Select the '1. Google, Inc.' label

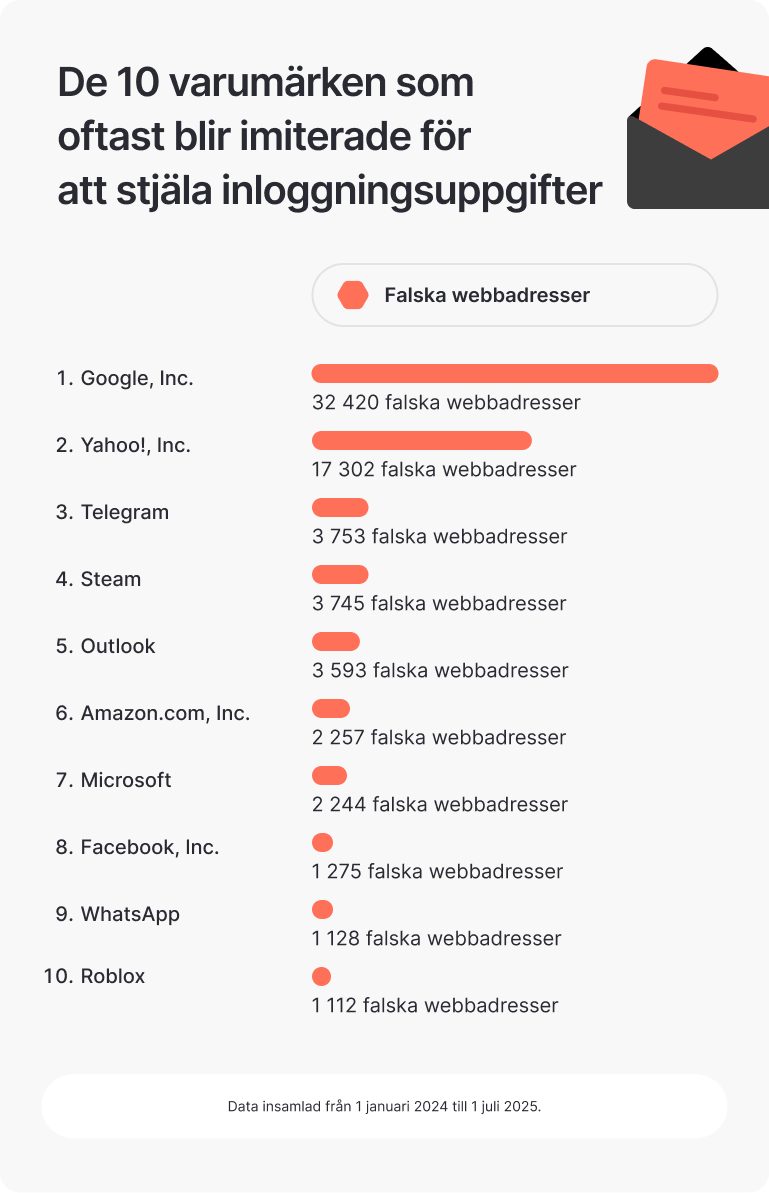point(125,379)
